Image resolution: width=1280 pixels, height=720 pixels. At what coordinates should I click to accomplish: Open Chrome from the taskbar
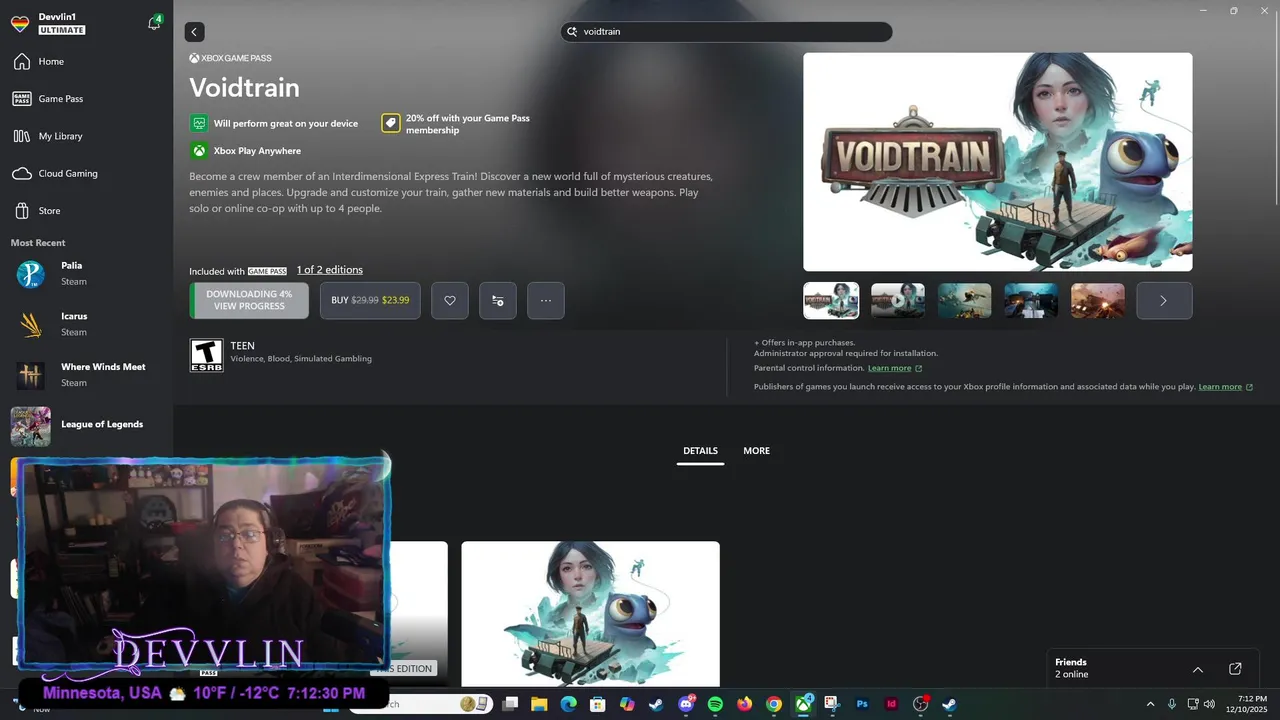(x=774, y=704)
